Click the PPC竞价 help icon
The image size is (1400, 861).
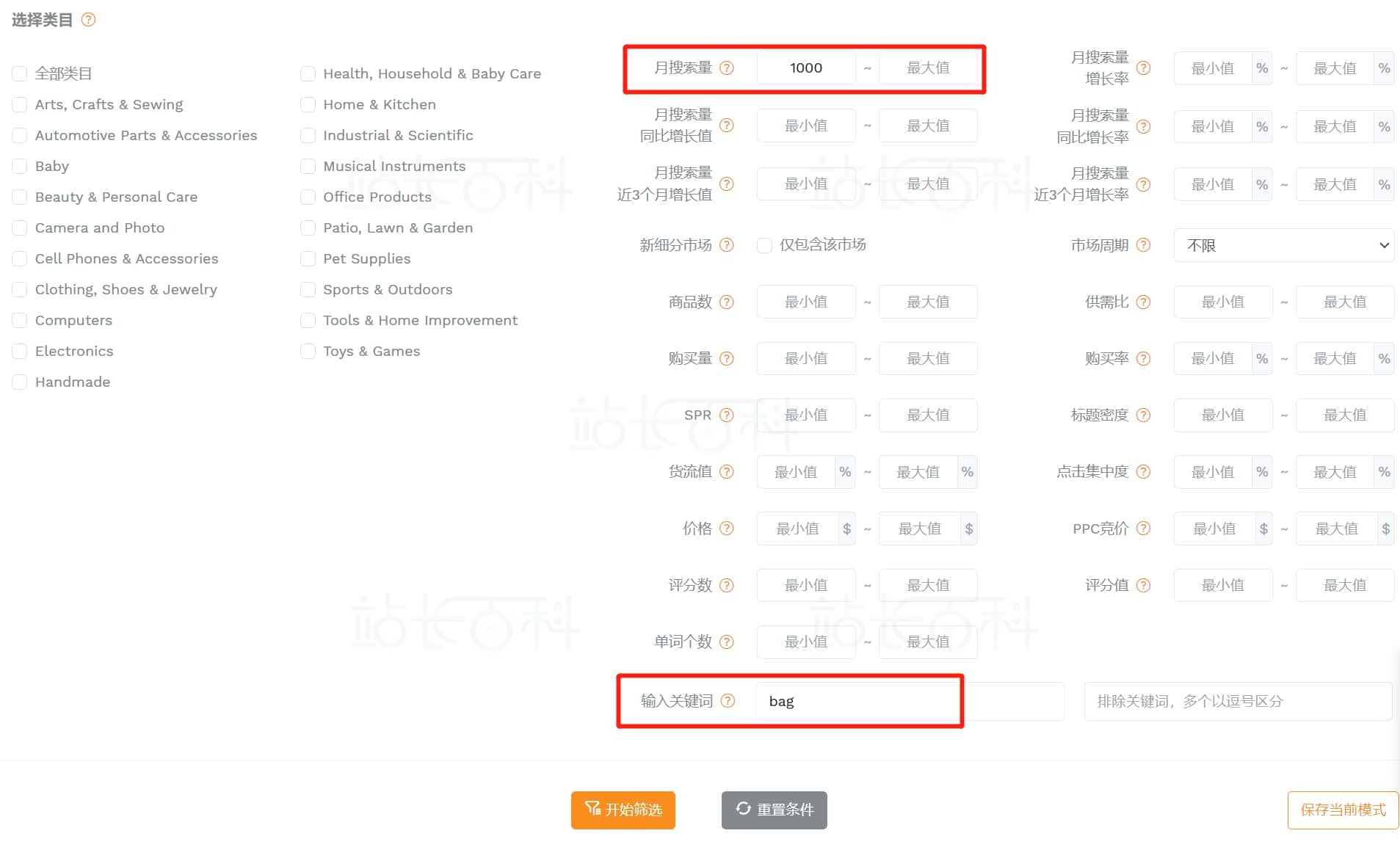pos(1142,528)
